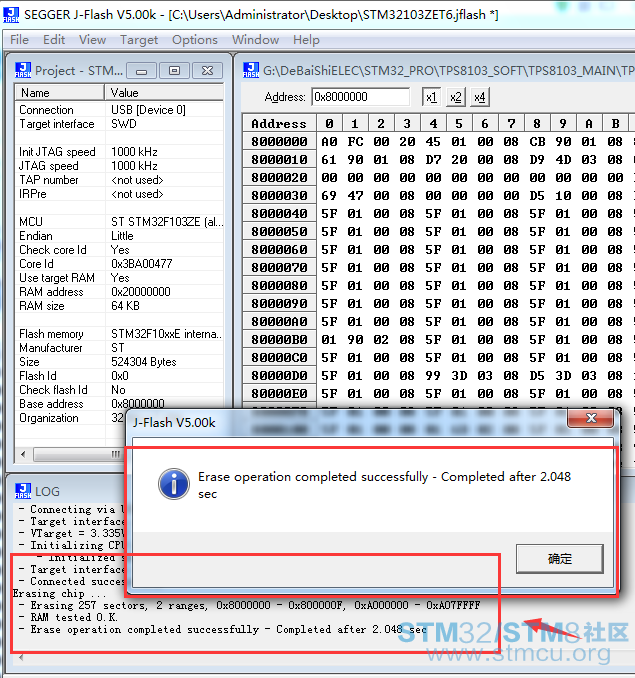Click the SEGGER J-Flash application icon in title bar
635x678 pixels.
(11, 14)
